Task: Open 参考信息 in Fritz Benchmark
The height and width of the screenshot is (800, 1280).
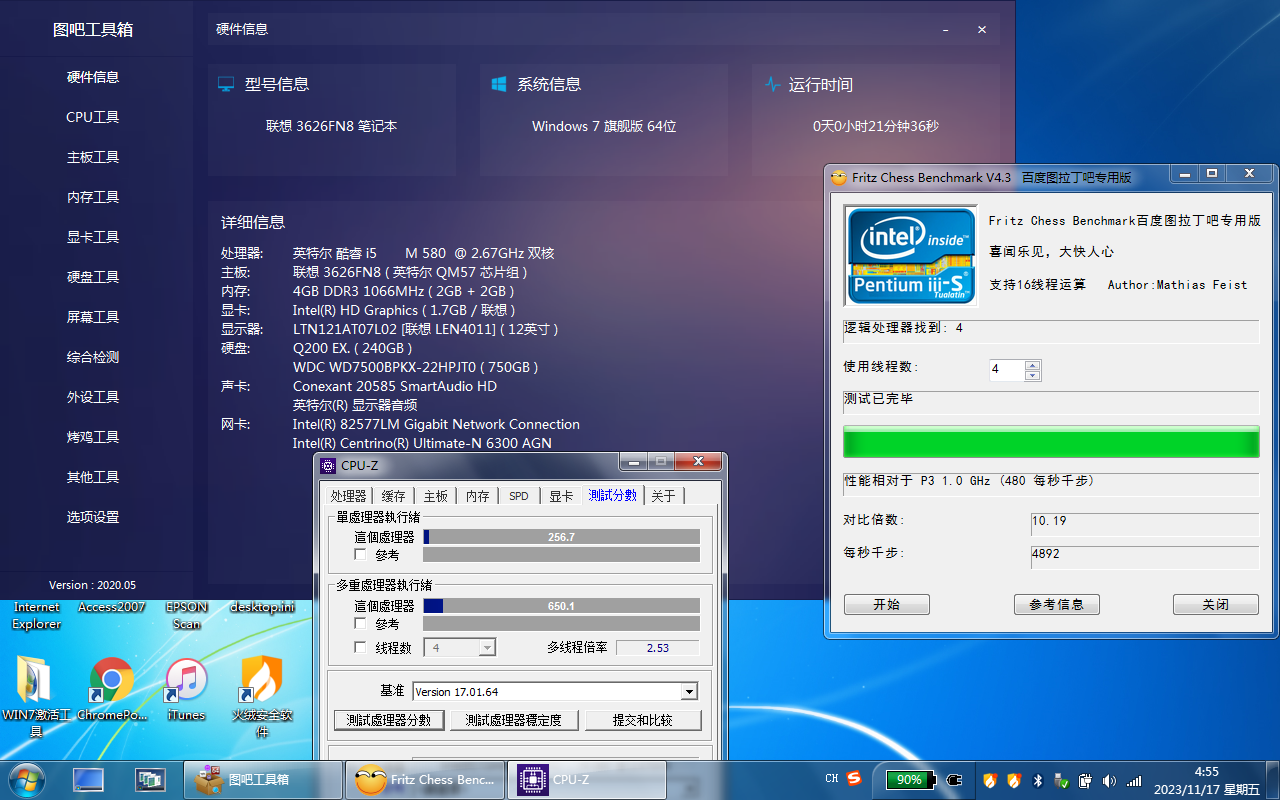Action: (1057, 605)
